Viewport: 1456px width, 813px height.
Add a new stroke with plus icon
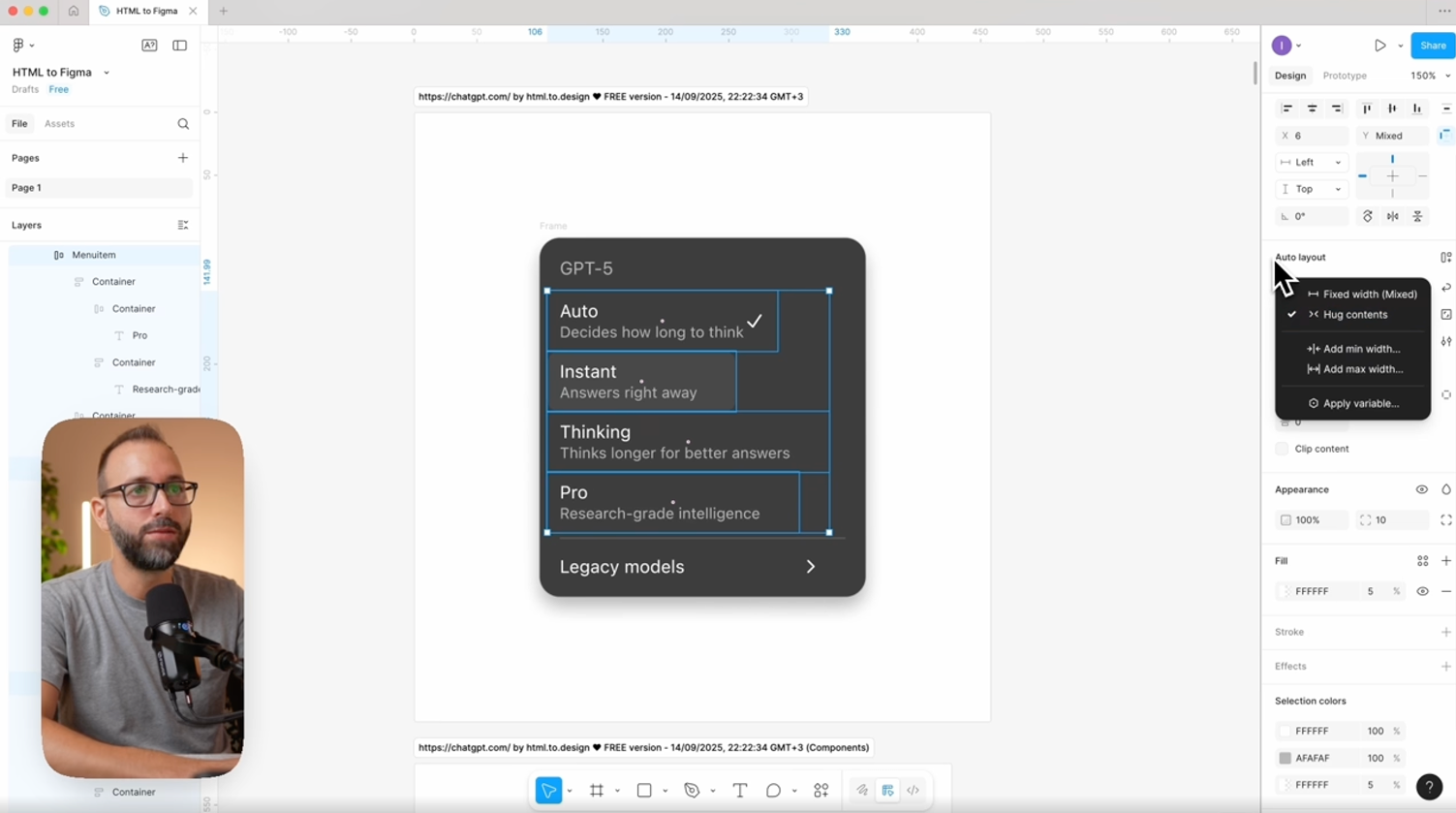coord(1446,632)
